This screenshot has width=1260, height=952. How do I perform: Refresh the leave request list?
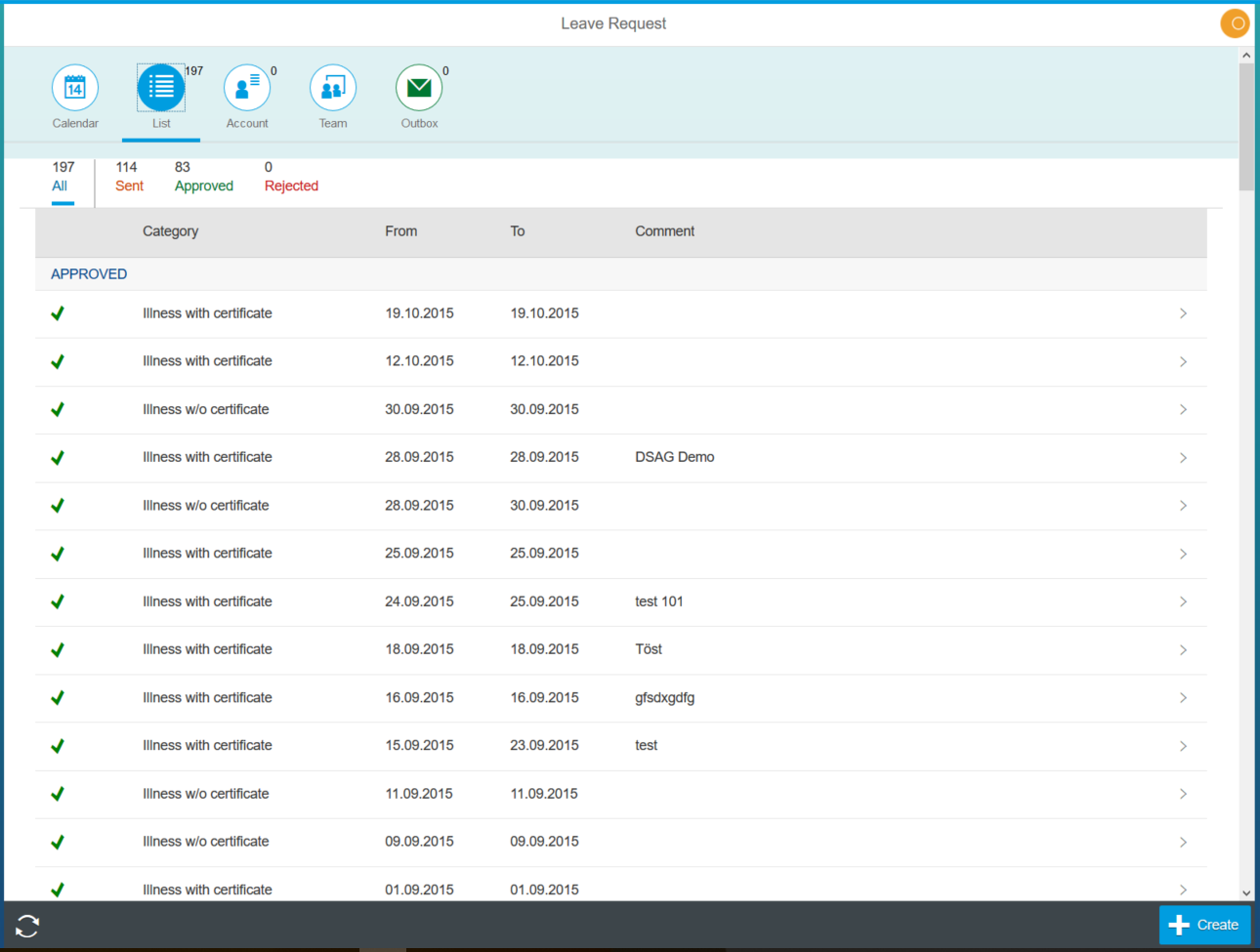tap(27, 925)
